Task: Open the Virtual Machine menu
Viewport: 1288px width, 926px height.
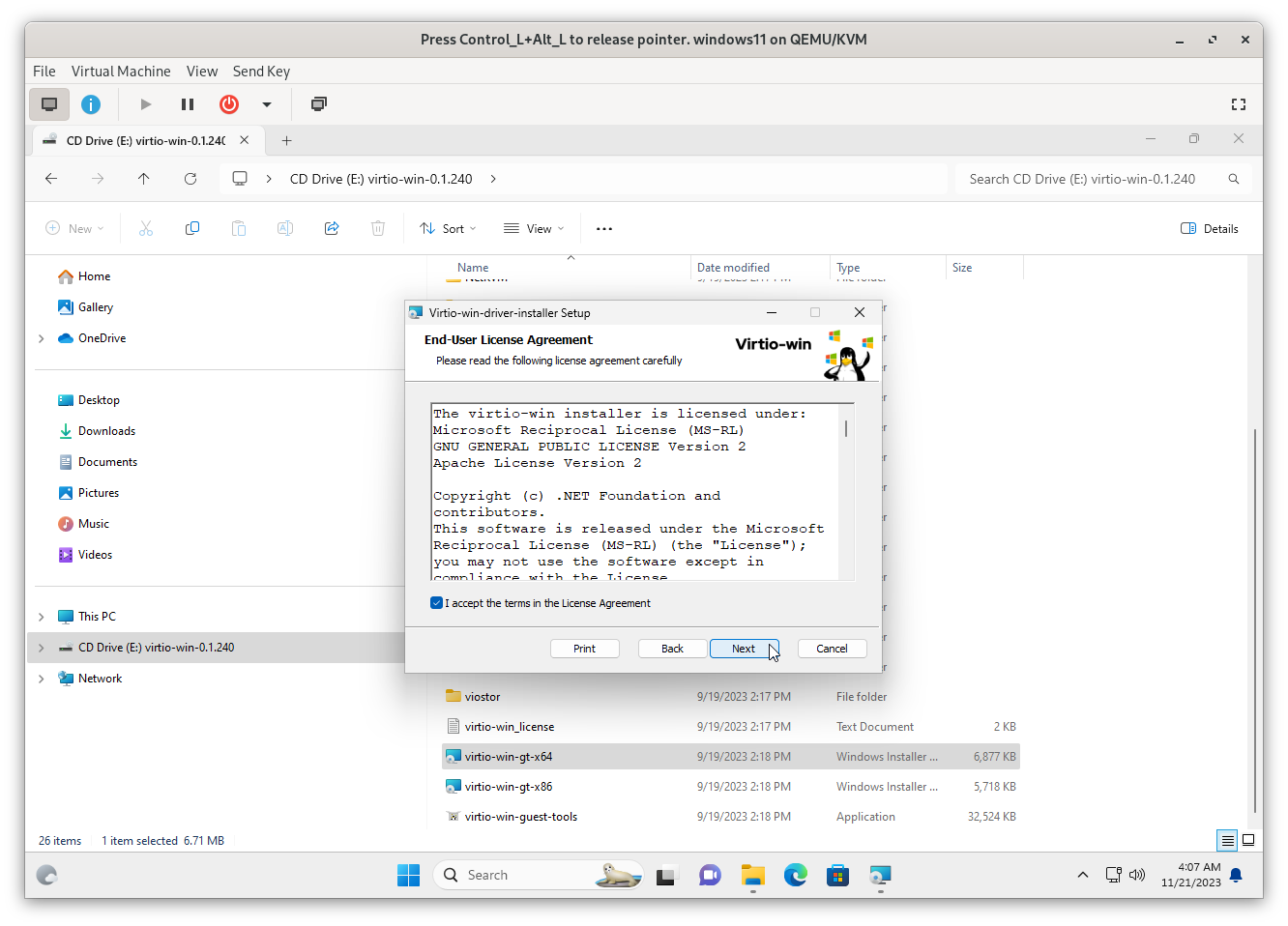Action: click(x=121, y=72)
